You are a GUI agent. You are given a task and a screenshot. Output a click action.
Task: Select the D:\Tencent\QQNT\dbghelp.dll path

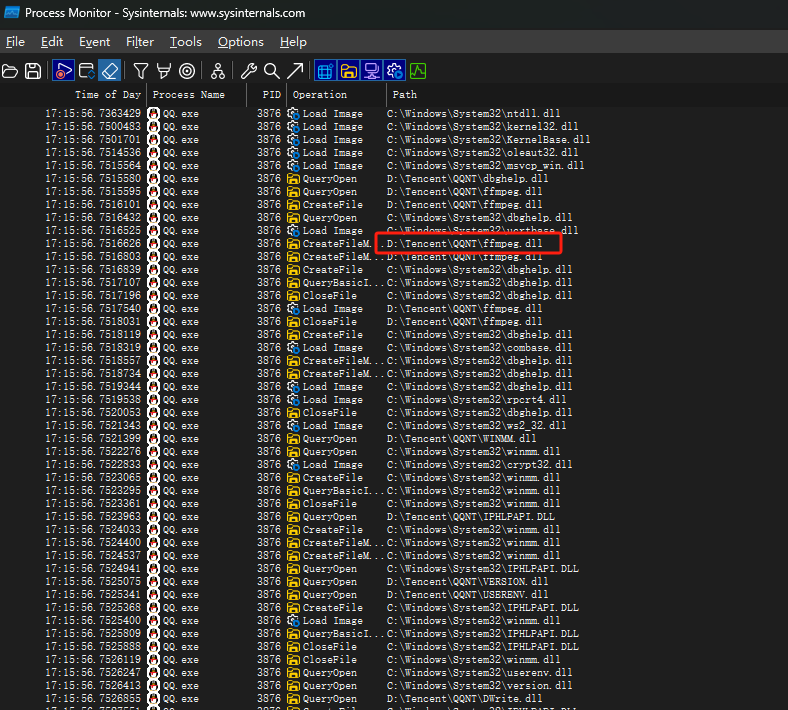[x=467, y=179]
